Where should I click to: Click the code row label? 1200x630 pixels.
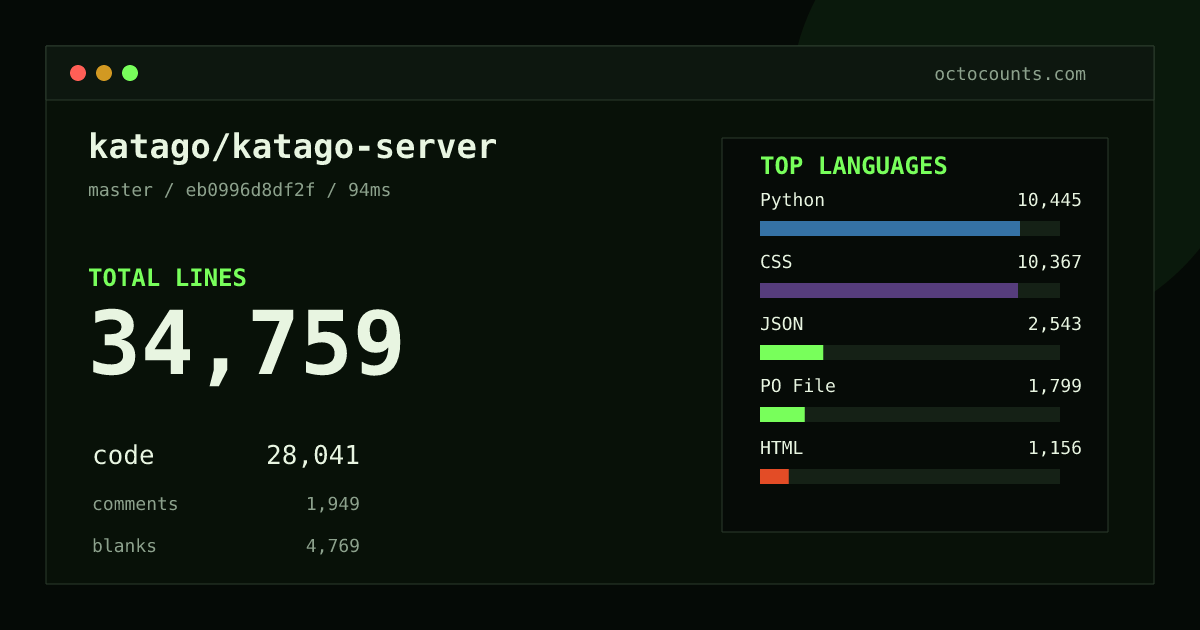tap(124, 456)
